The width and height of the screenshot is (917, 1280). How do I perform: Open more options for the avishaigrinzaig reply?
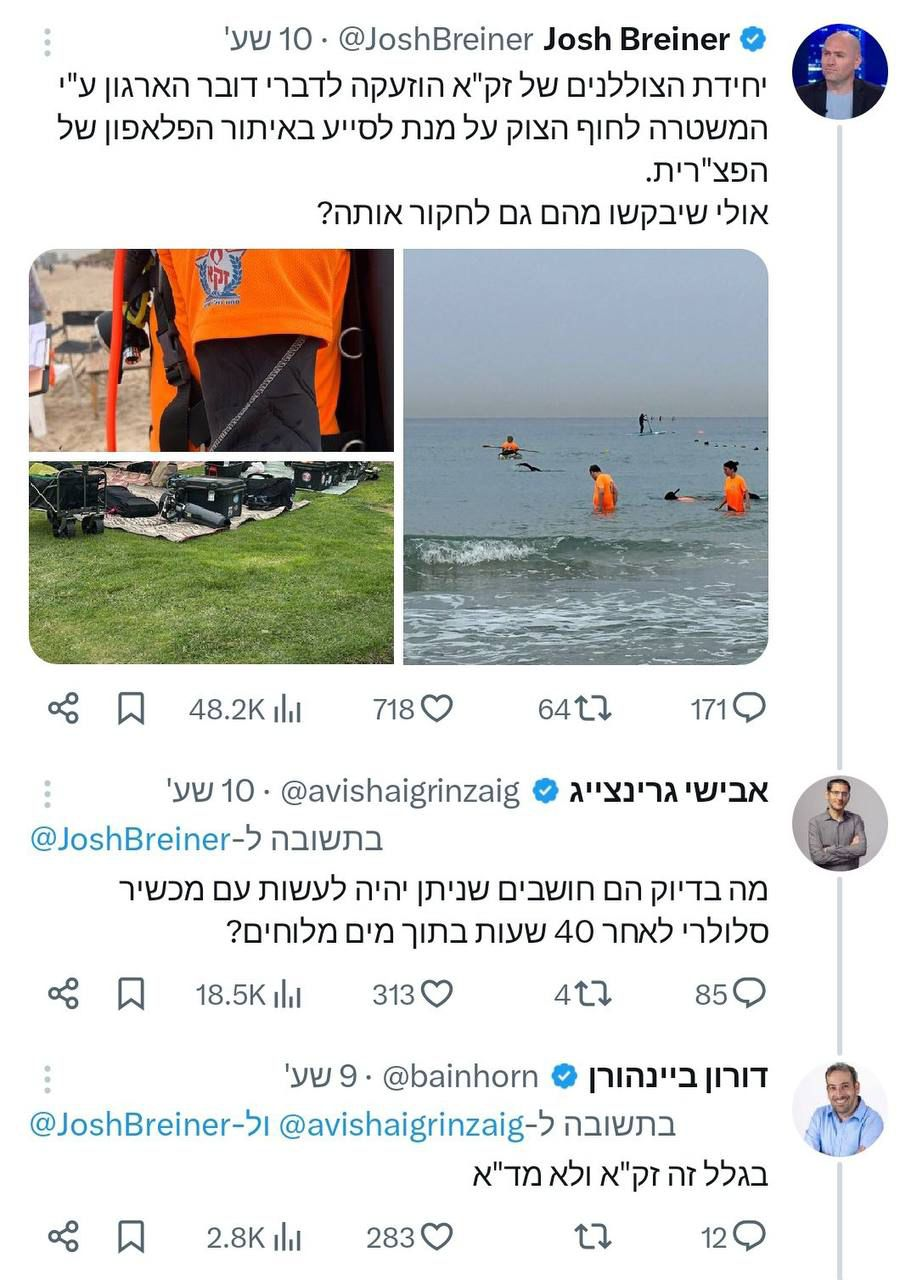coord(47,793)
